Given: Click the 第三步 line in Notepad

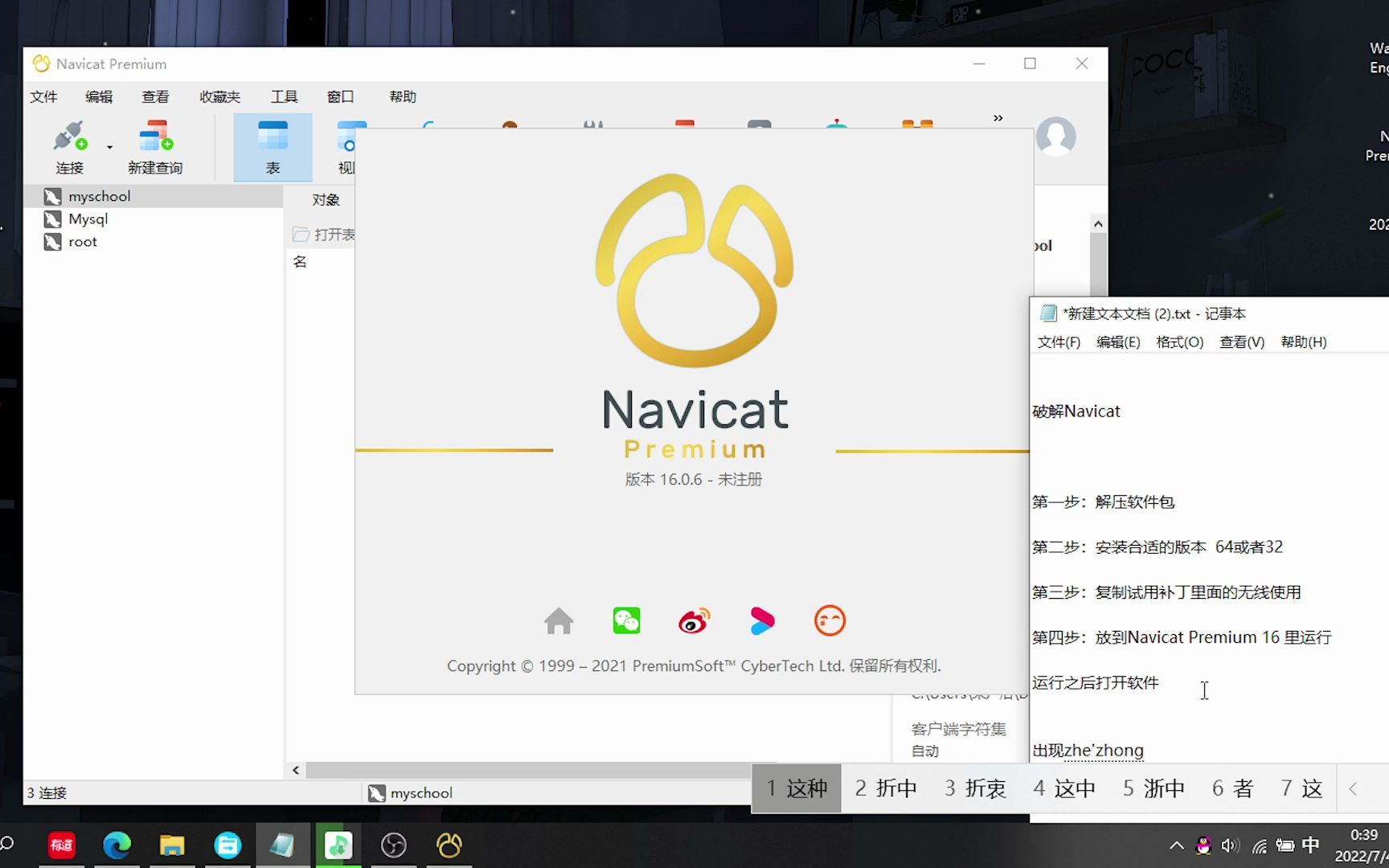Looking at the screenshot, I should click(1166, 592).
